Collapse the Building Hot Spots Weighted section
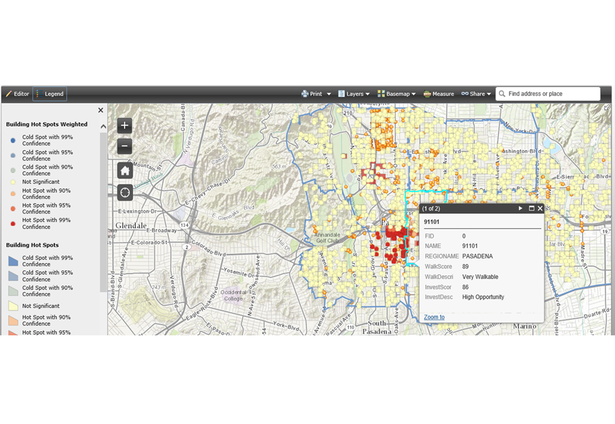The width and height of the screenshot is (615, 424). point(103,126)
